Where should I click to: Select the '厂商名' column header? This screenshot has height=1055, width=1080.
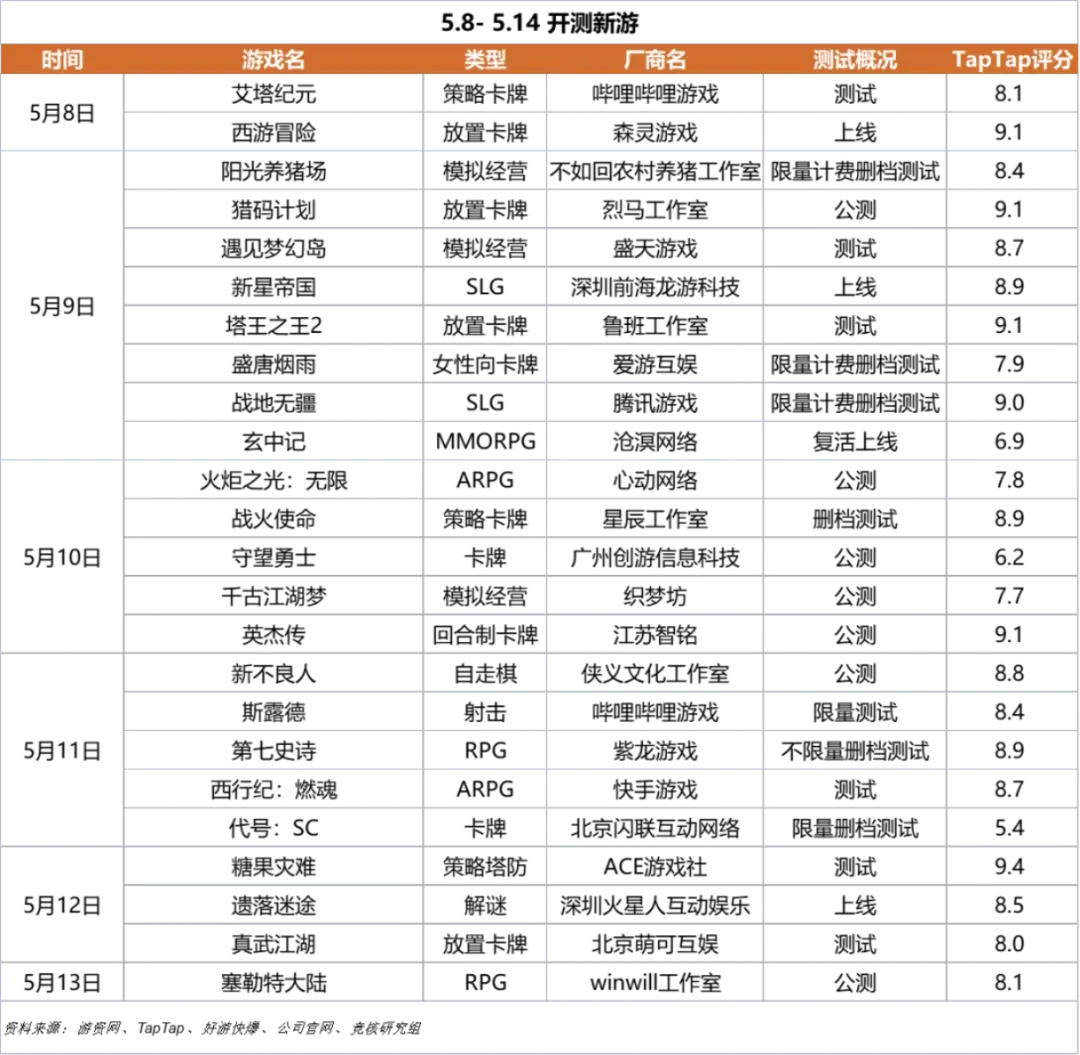(x=655, y=59)
